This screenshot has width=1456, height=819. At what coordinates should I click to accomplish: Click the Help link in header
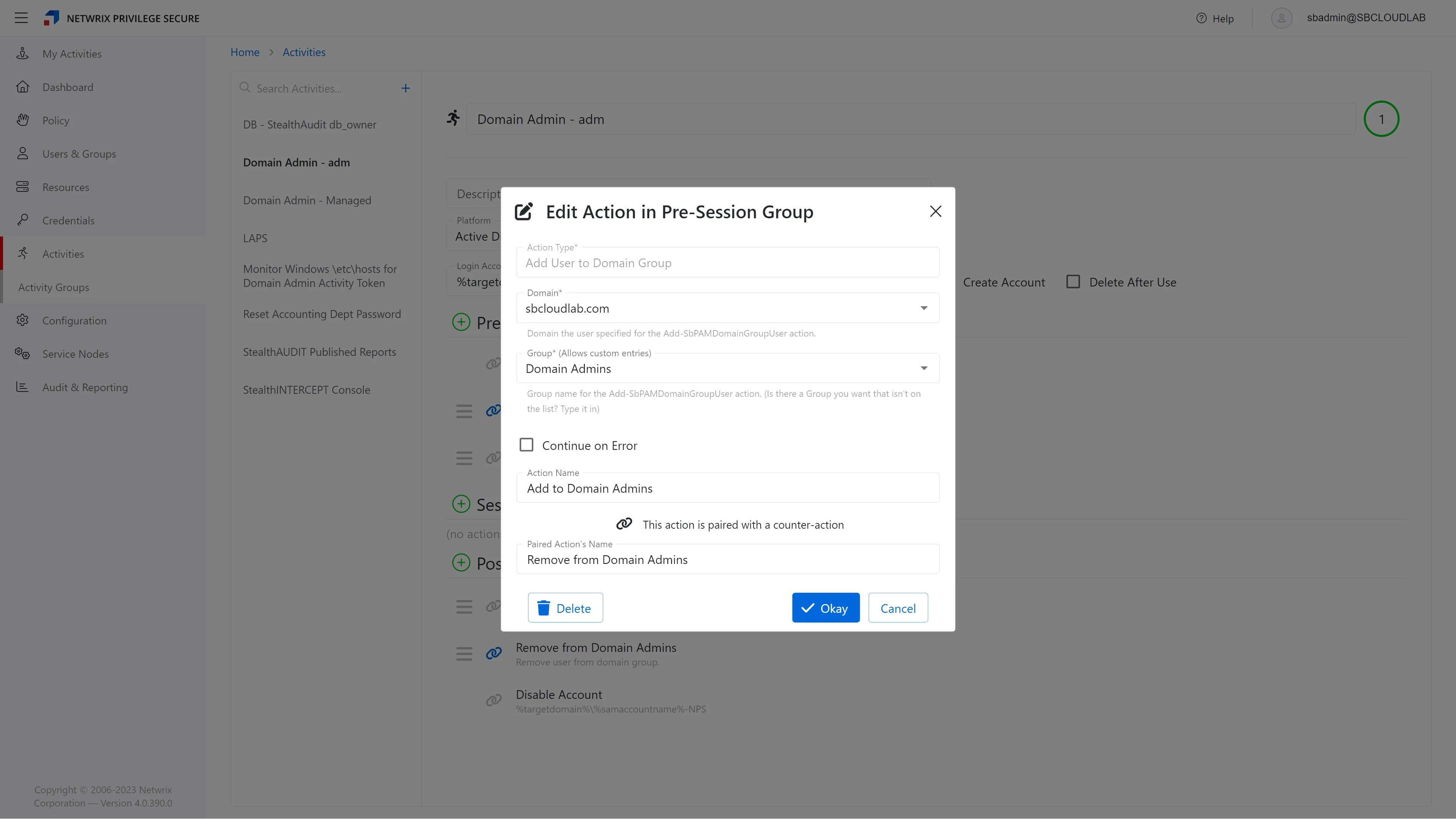[x=1223, y=19]
